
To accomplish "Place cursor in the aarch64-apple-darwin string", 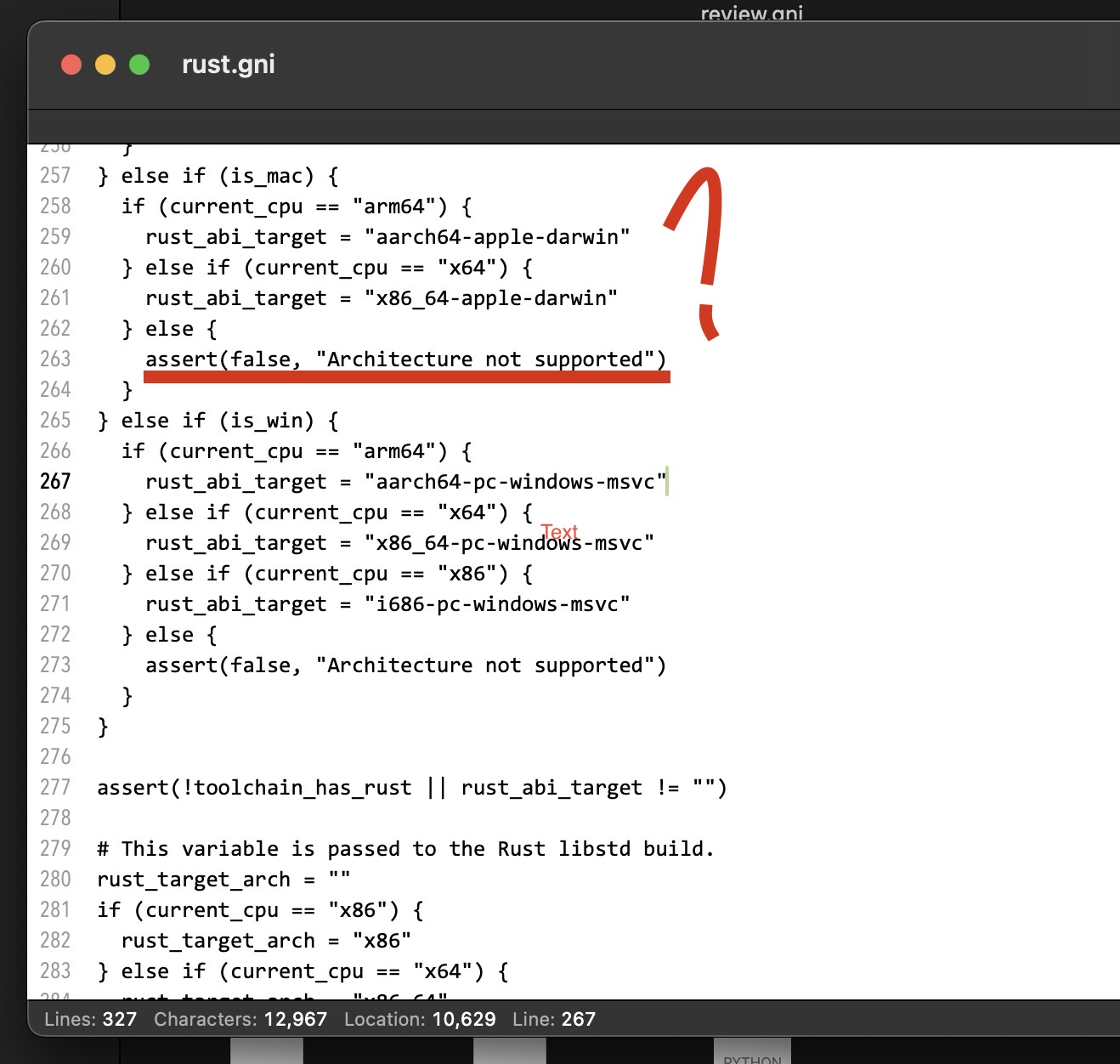I will click(497, 236).
